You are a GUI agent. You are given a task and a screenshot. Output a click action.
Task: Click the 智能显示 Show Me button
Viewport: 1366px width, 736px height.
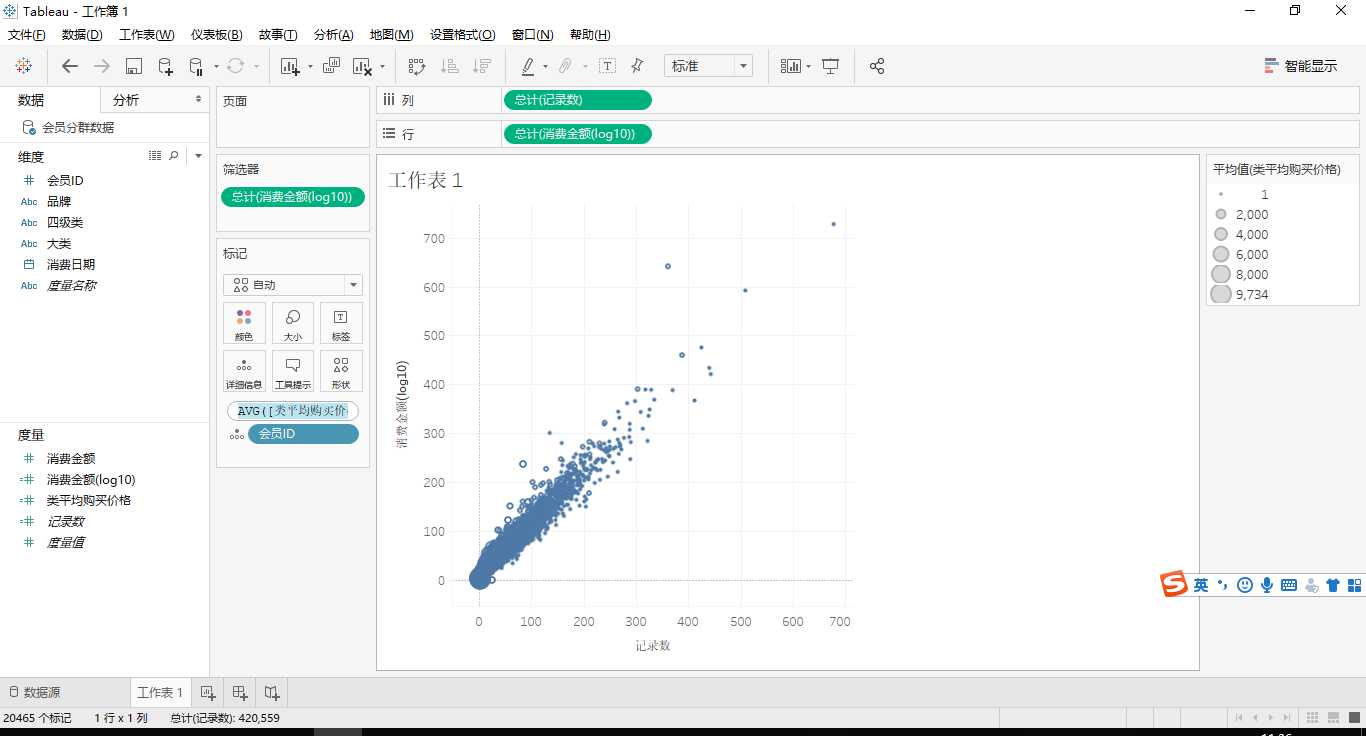coord(1301,66)
